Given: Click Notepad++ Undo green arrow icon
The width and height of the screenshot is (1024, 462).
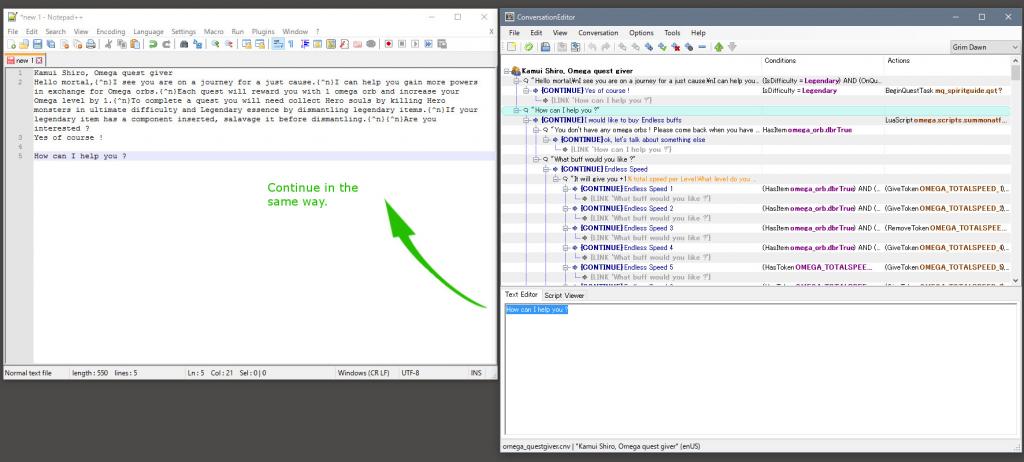Looking at the screenshot, I should (x=153, y=44).
